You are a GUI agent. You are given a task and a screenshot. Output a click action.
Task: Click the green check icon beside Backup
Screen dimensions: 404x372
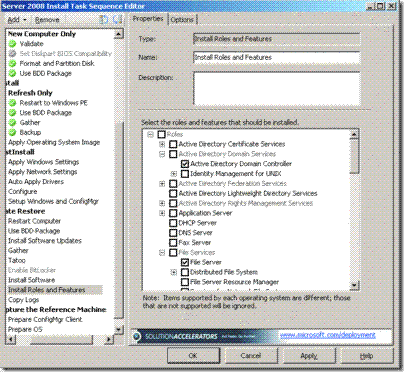point(12,132)
